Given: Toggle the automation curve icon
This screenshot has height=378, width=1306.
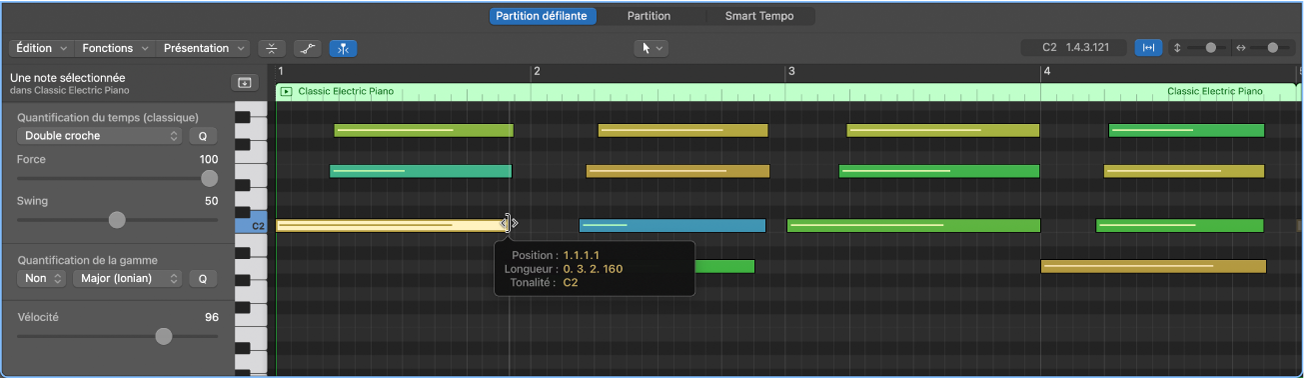Looking at the screenshot, I should (307, 48).
